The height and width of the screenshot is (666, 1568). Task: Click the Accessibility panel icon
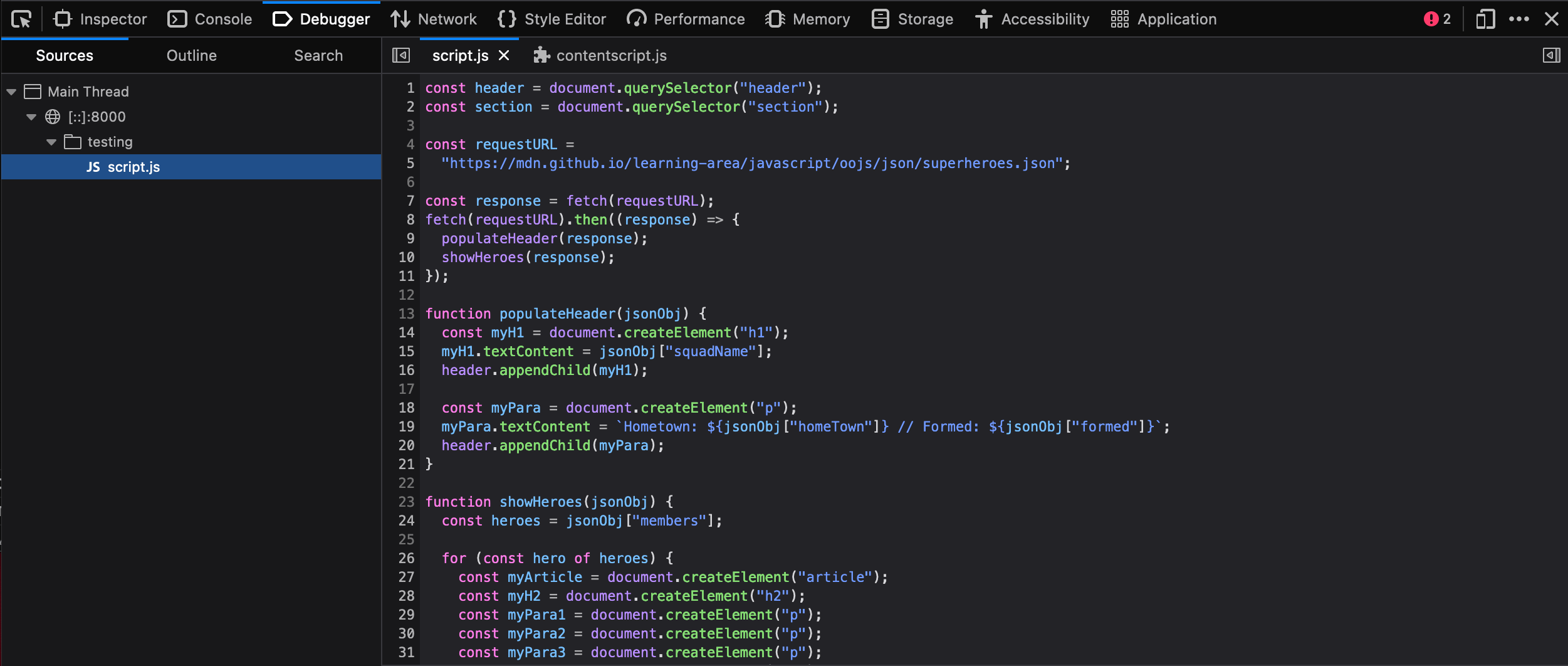[x=984, y=19]
